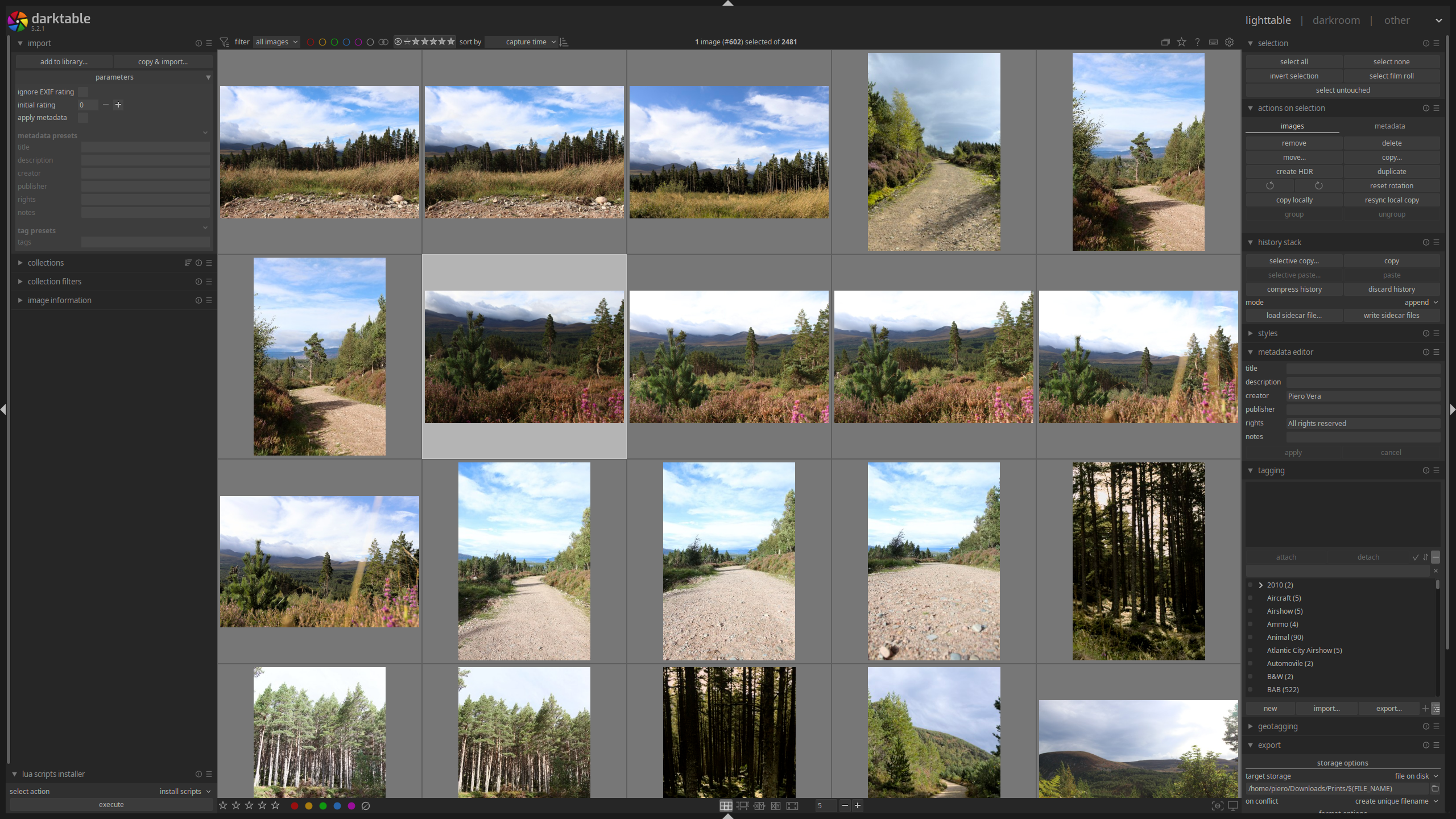Switch to culling layout in dynamic mode
Screen dimensions: 1456x819
coord(776,805)
